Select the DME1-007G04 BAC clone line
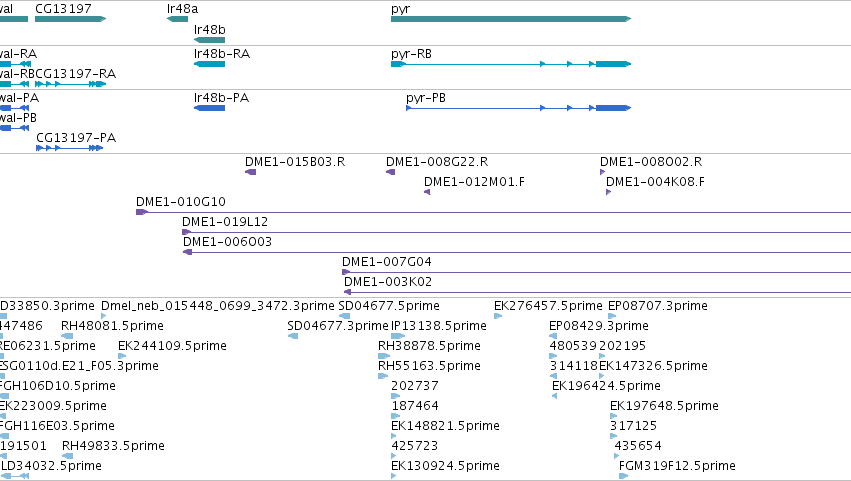This screenshot has width=851, height=481. pyautogui.click(x=596, y=272)
